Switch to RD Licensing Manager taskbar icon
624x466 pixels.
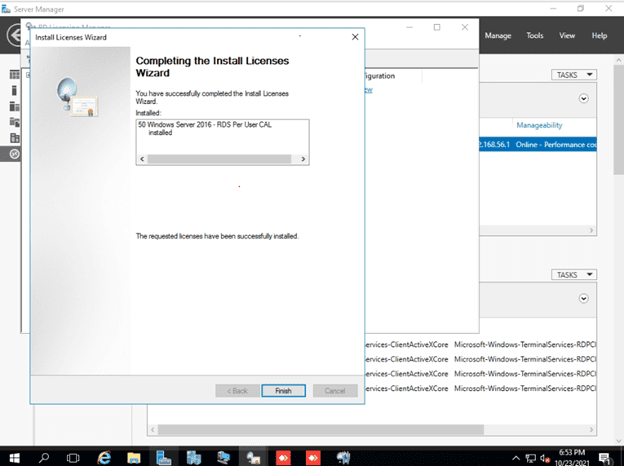pos(253,458)
